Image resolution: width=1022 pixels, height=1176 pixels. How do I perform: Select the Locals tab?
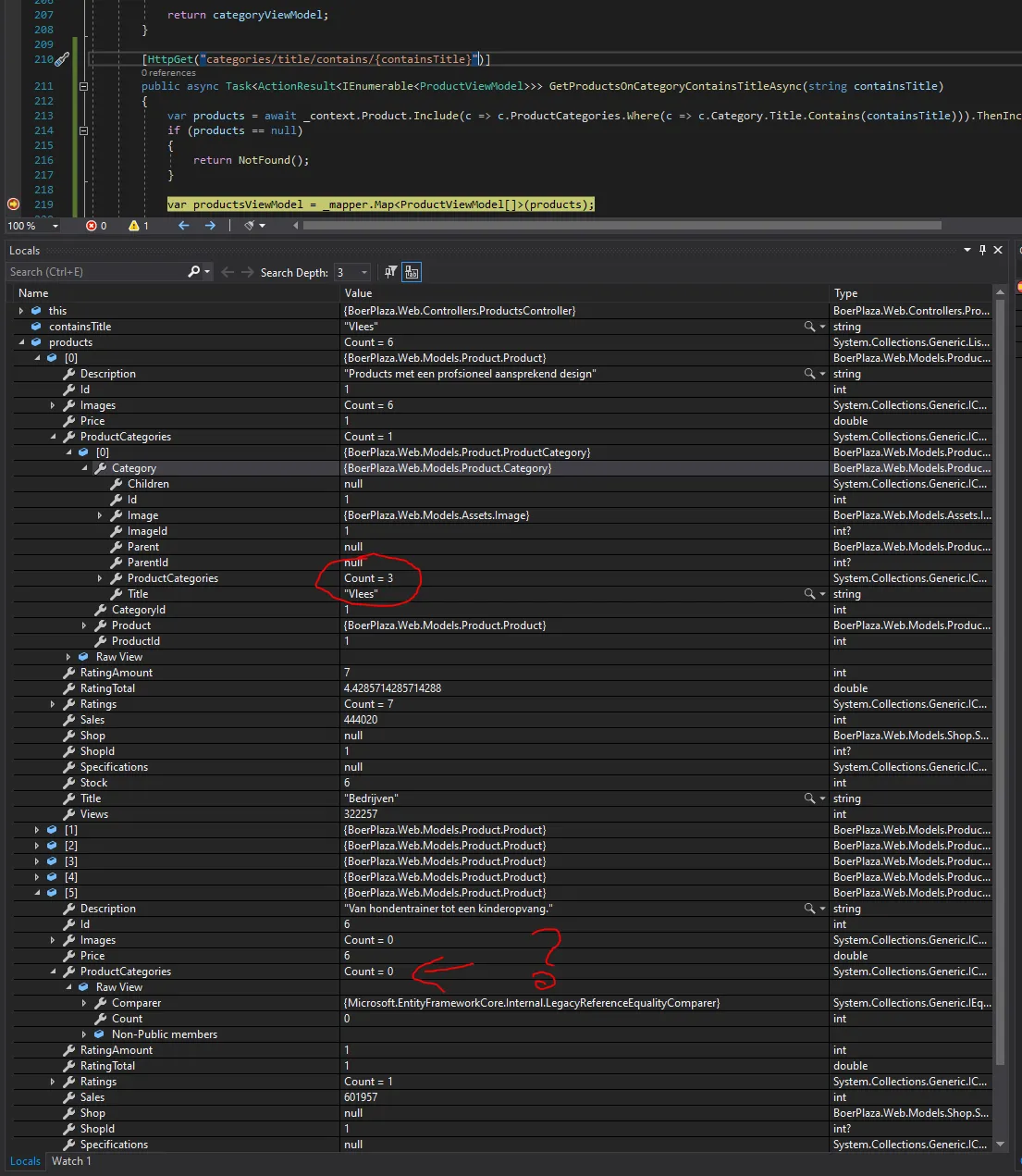tap(25, 1161)
